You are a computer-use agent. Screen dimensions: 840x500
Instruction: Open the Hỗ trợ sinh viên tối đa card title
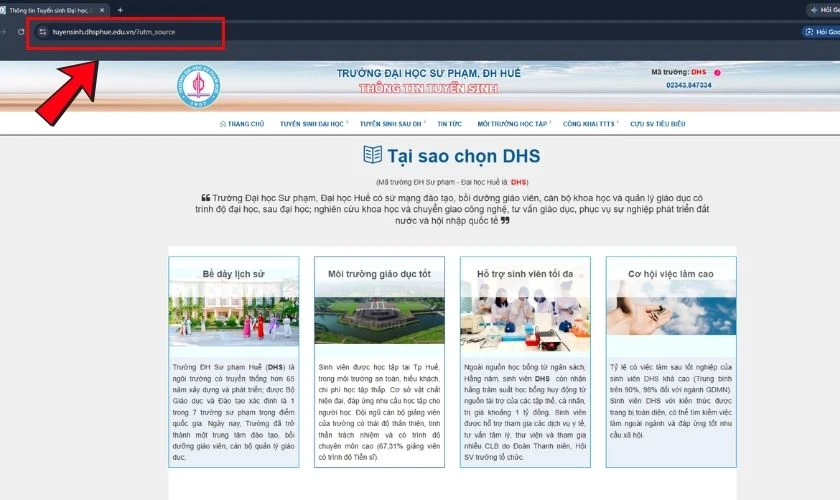(525, 274)
